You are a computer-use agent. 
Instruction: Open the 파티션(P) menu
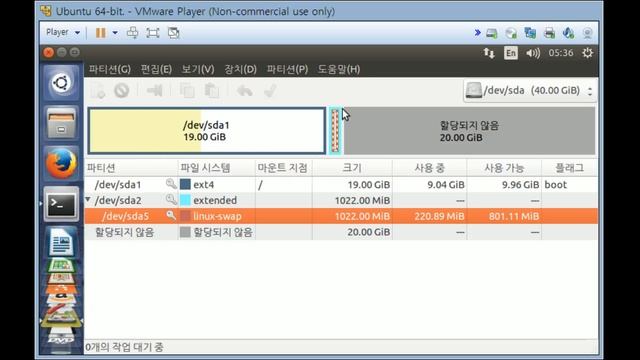coord(287,69)
